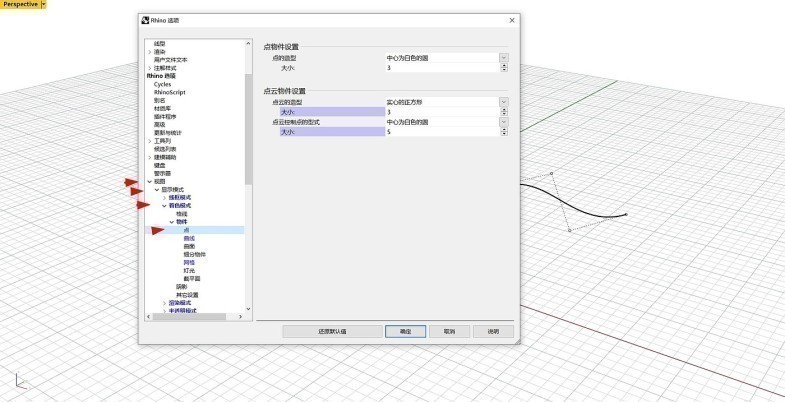Click the tree vertical scrollbar down arrow

[248, 309]
